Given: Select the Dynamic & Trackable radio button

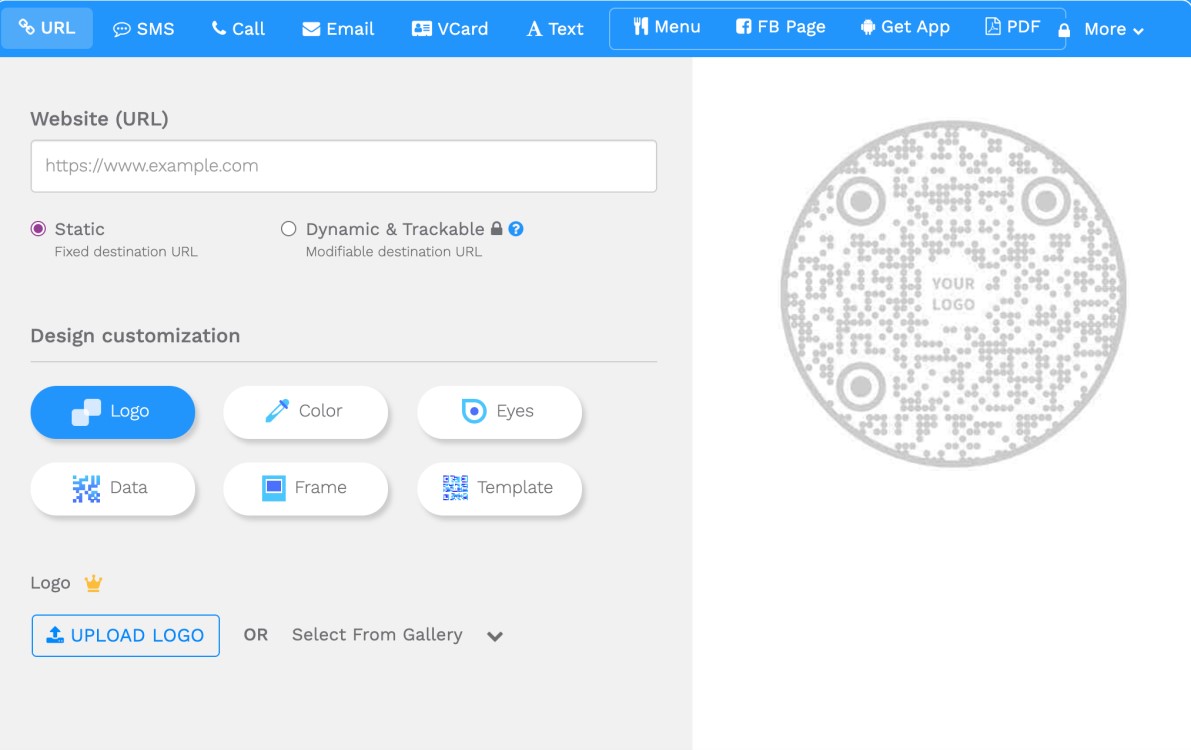Looking at the screenshot, I should point(289,229).
